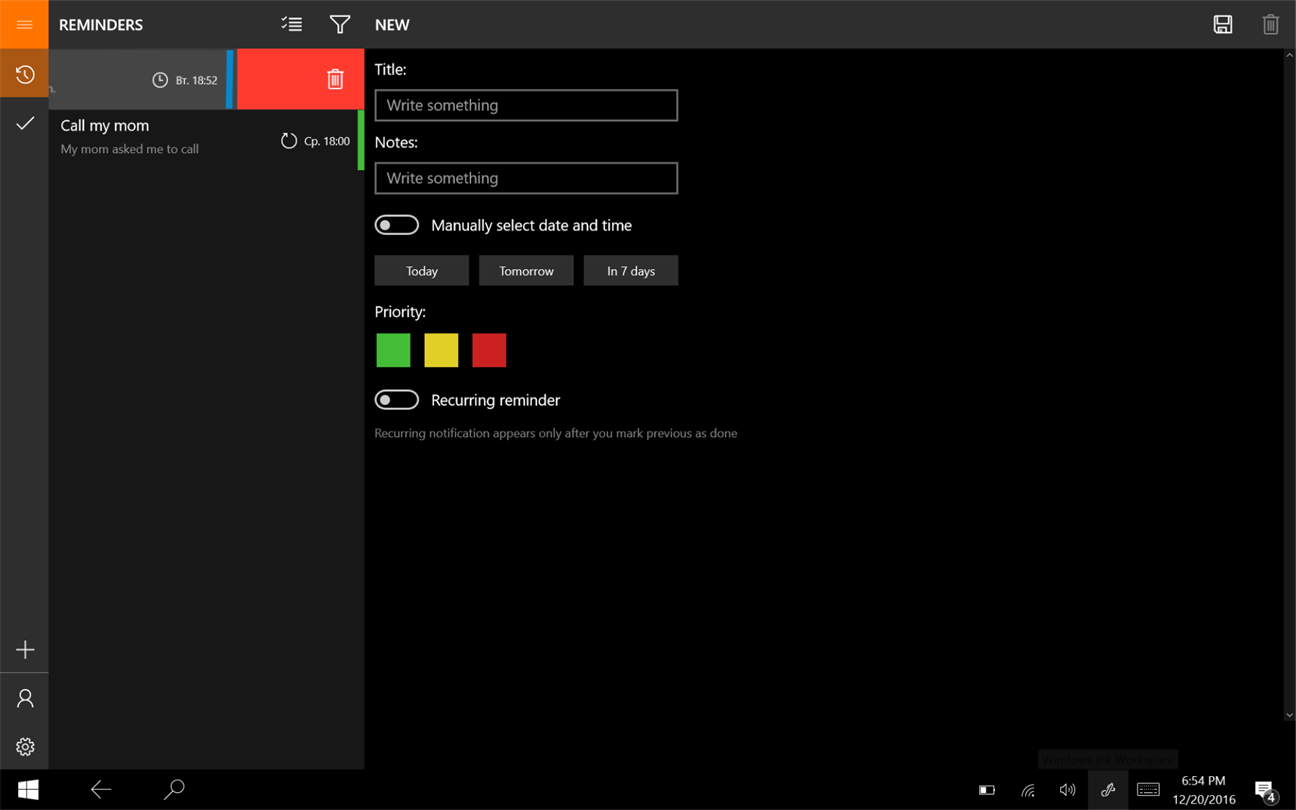Screen dimensions: 1296x810
Task: Choose the Tomorrow button
Action: tap(526, 271)
